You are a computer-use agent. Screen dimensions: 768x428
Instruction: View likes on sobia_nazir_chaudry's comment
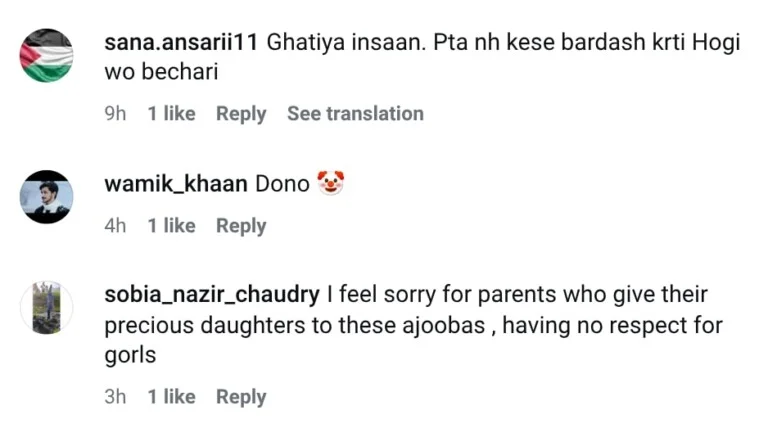tap(171, 397)
